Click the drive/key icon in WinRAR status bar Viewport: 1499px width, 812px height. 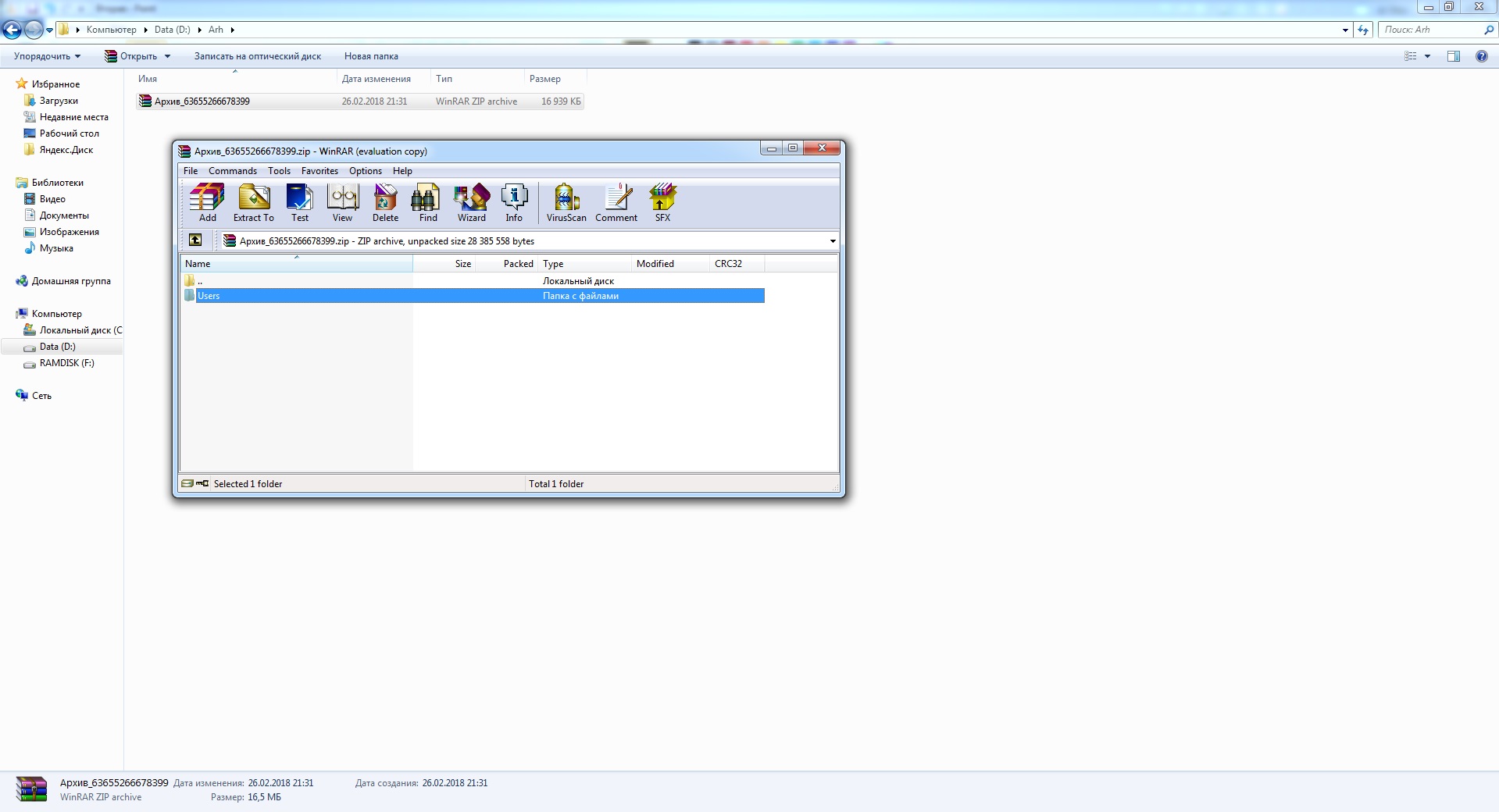[195, 483]
